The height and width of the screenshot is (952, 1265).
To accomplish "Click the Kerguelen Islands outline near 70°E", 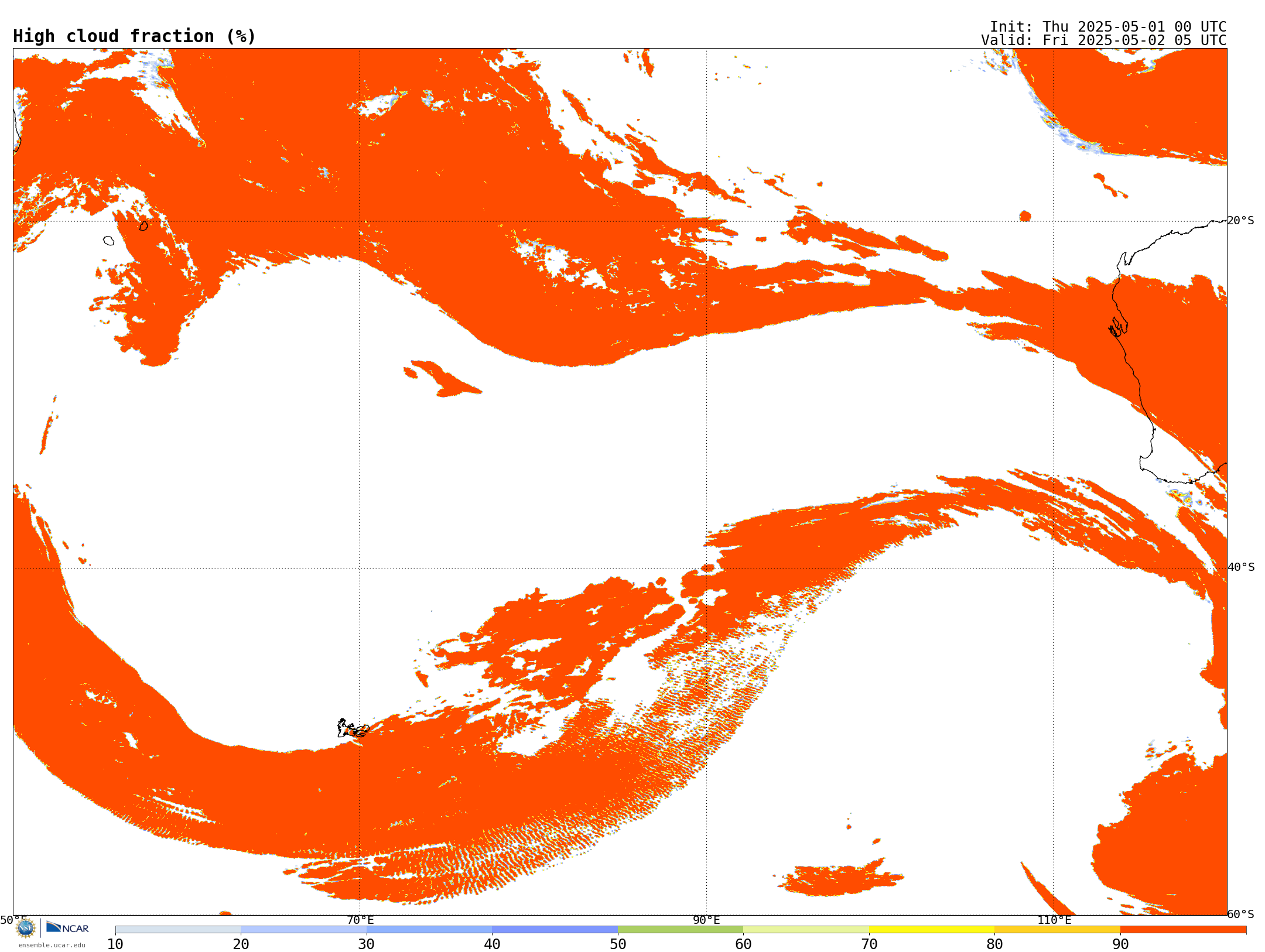I will click(353, 728).
